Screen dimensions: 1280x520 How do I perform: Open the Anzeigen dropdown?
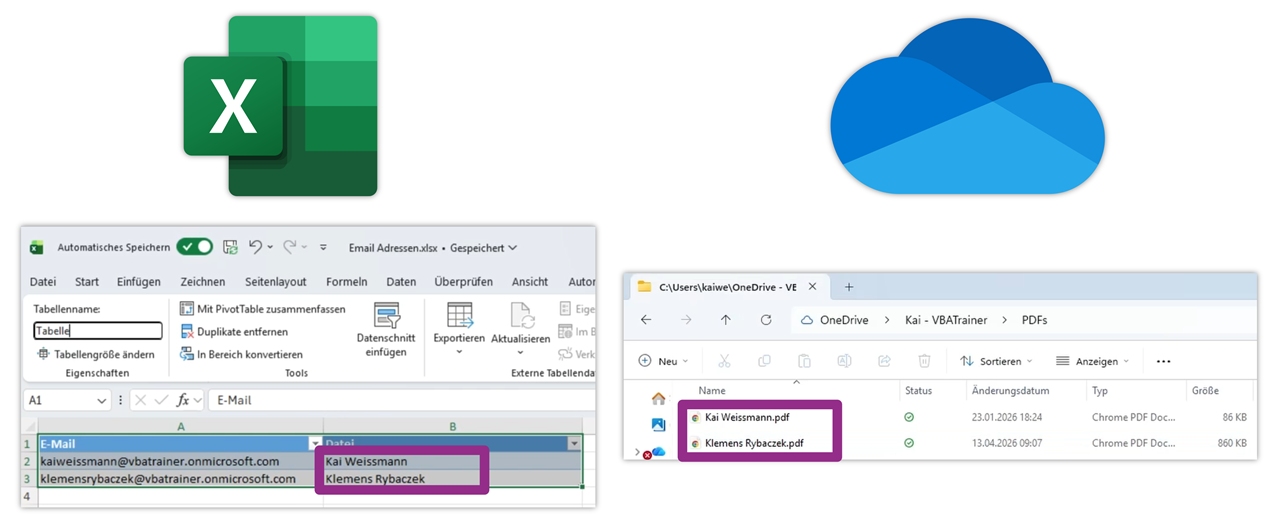pyautogui.click(x=1092, y=361)
